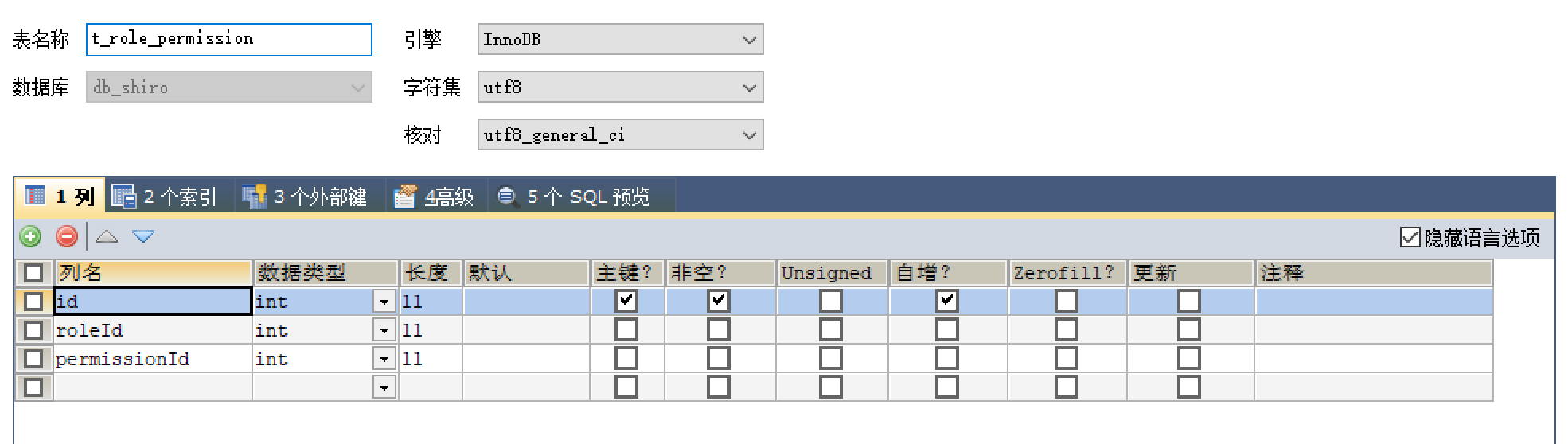
Task: Click the red remove column icon
Action: pos(67,236)
